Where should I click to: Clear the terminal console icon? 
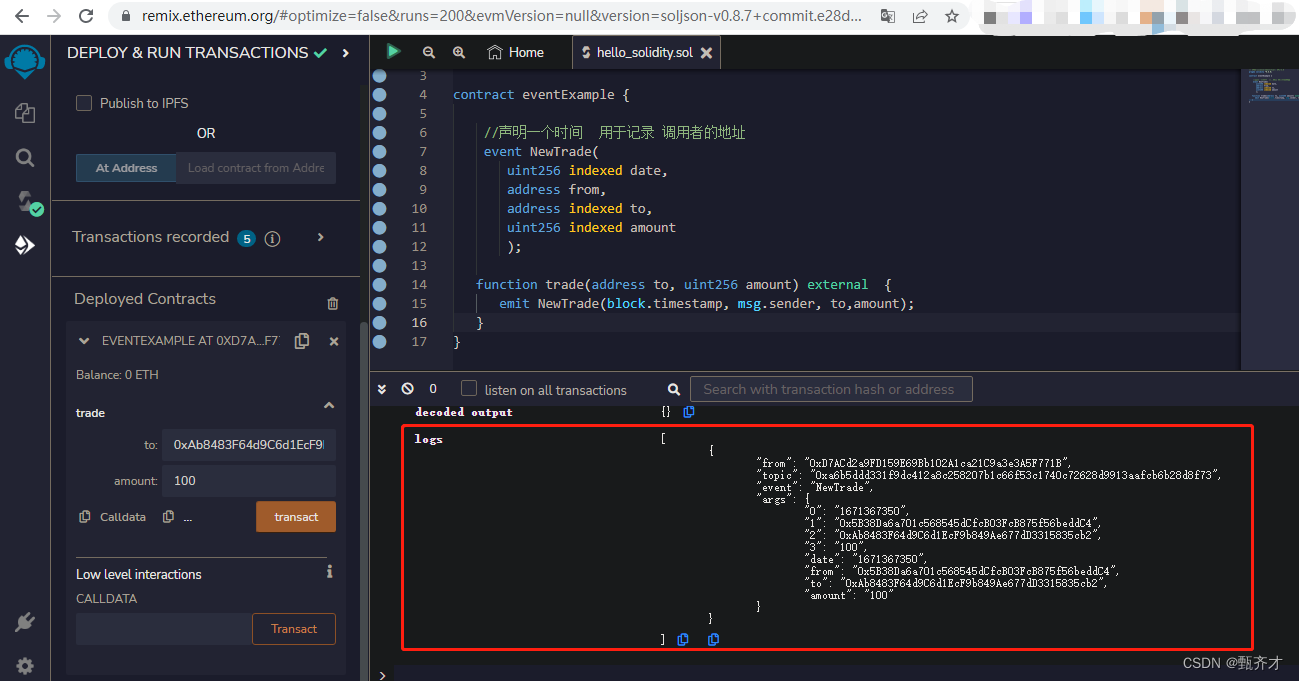(x=408, y=388)
